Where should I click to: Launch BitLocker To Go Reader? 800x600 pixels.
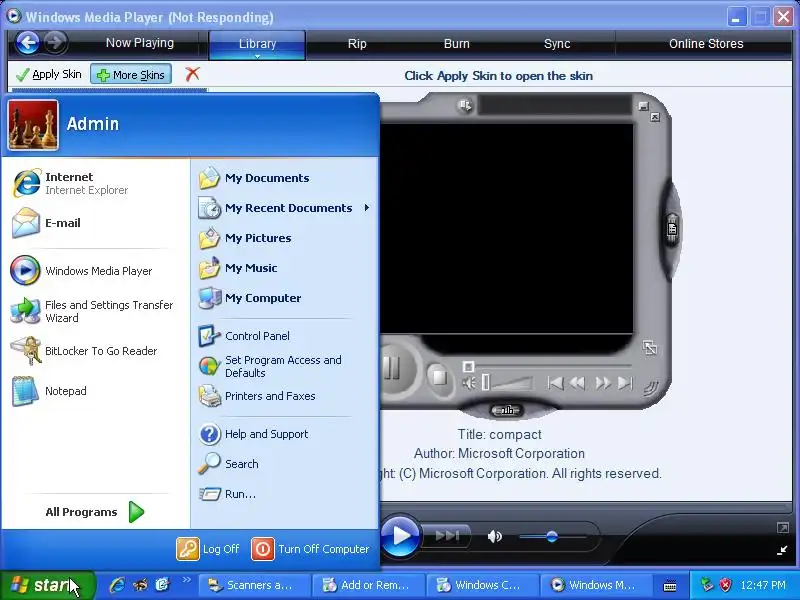click(84, 351)
